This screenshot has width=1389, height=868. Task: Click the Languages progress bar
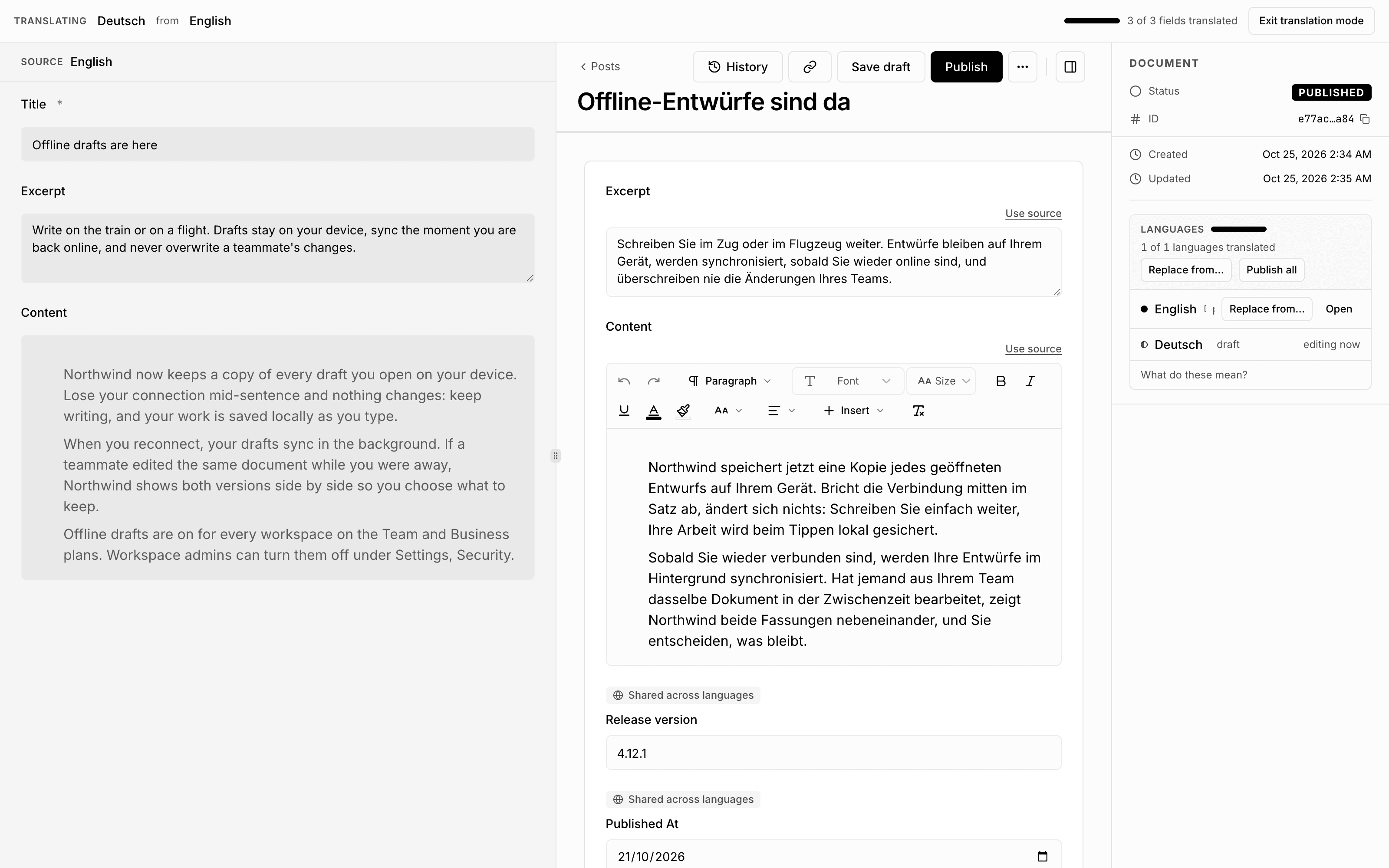pos(1239,229)
